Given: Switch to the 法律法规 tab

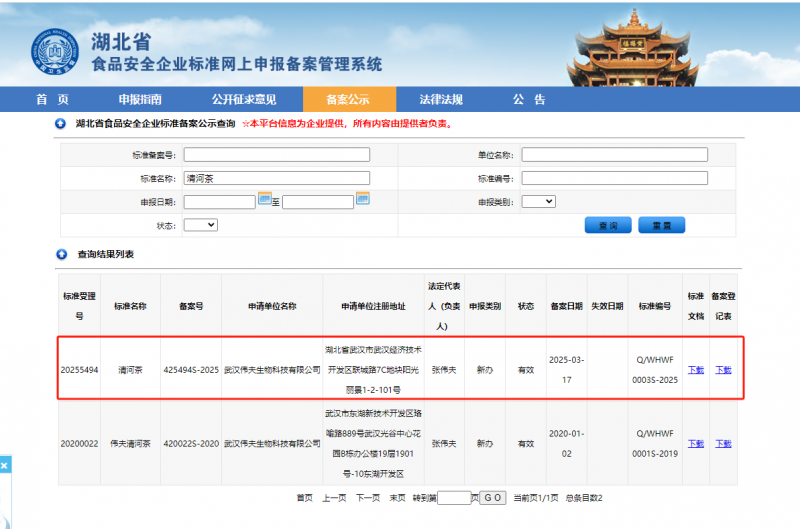Looking at the screenshot, I should [x=440, y=99].
